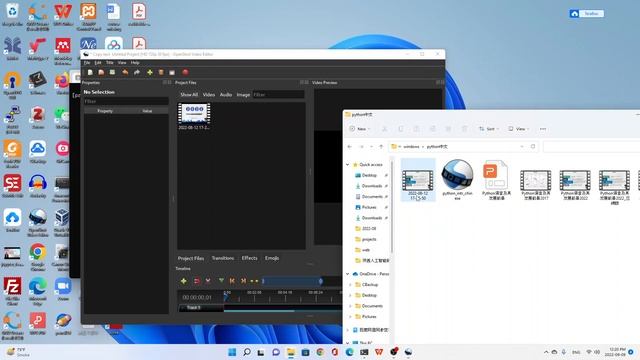
Task: Click New Project icon in OpenShot toolbar
Action: [90, 72]
